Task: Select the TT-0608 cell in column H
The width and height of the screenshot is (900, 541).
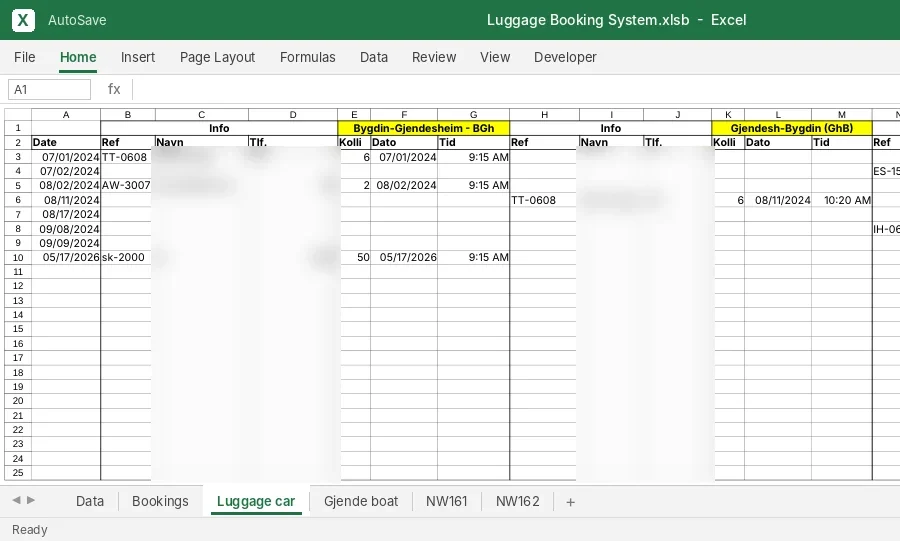Action: (x=544, y=200)
